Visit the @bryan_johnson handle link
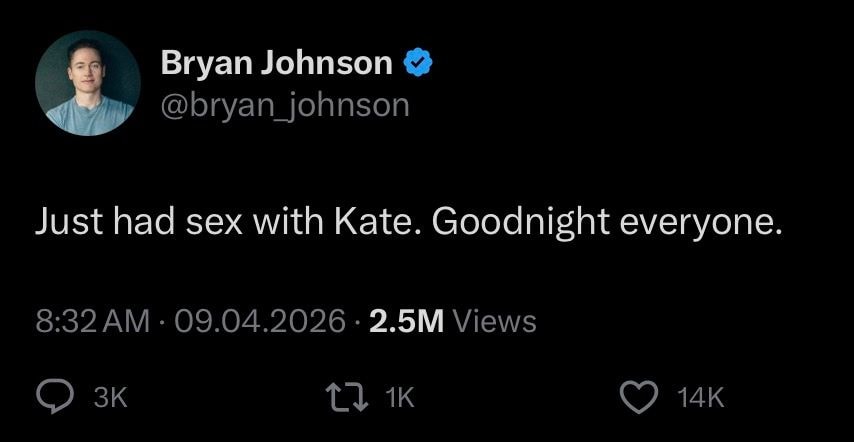Viewport: 854px width, 442px height. click(285, 104)
